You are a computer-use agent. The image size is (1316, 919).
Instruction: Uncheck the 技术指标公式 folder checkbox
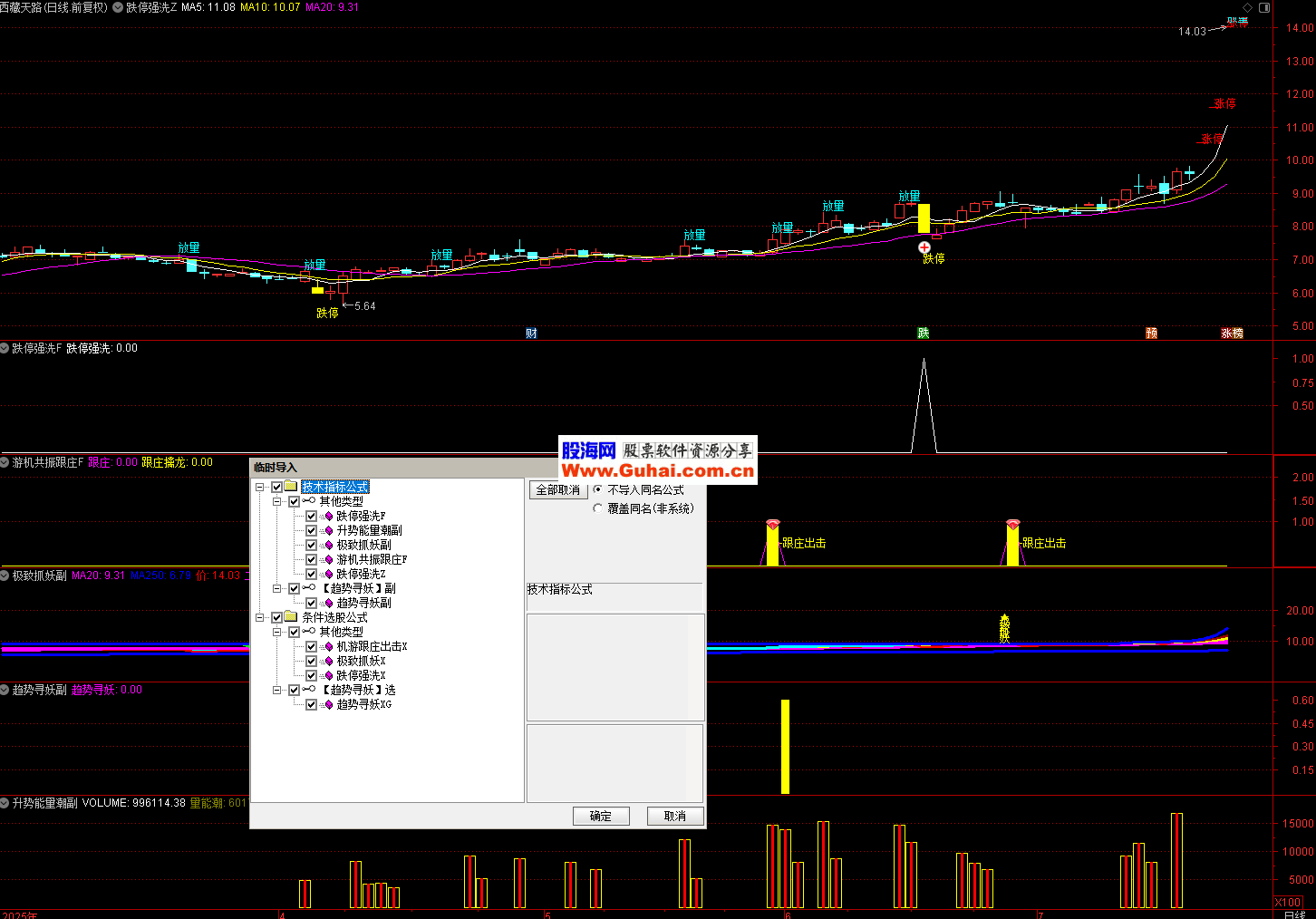point(276,487)
